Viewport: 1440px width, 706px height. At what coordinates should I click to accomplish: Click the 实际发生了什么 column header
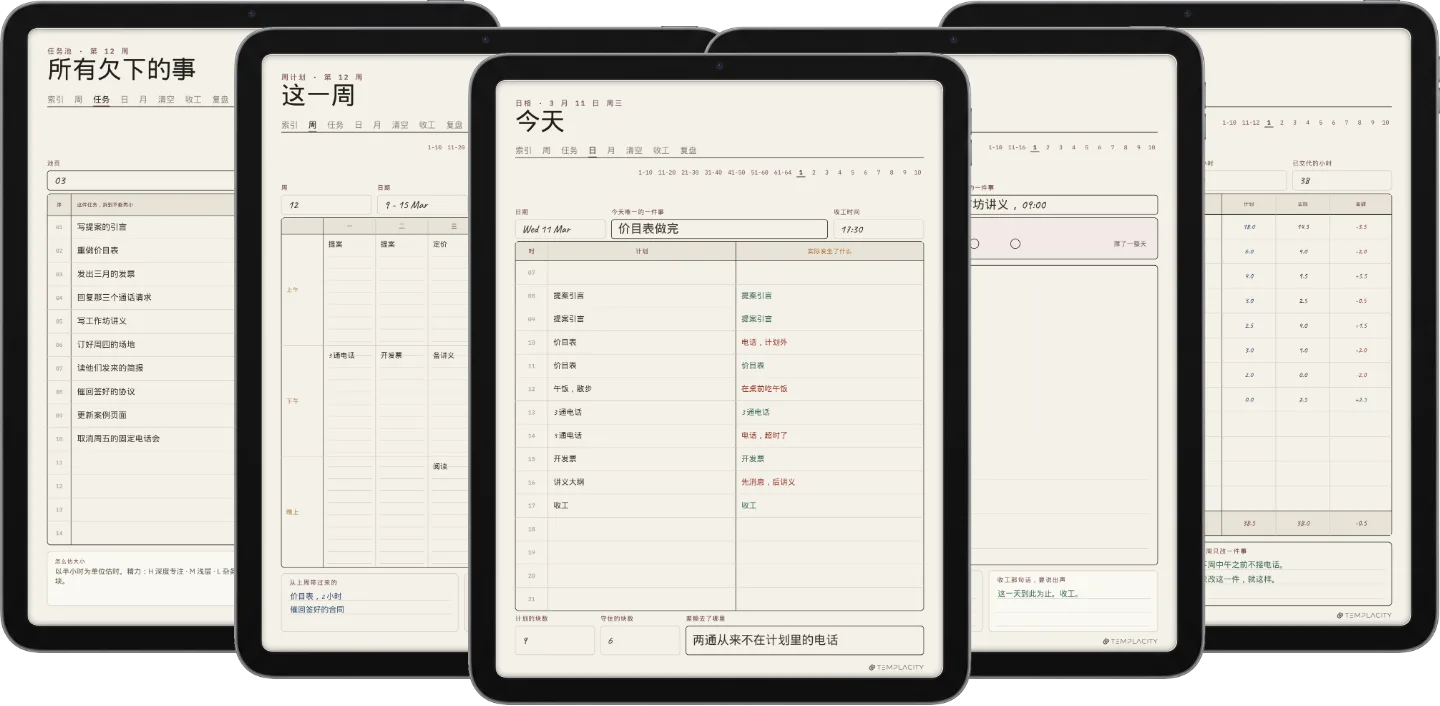[x=829, y=251]
